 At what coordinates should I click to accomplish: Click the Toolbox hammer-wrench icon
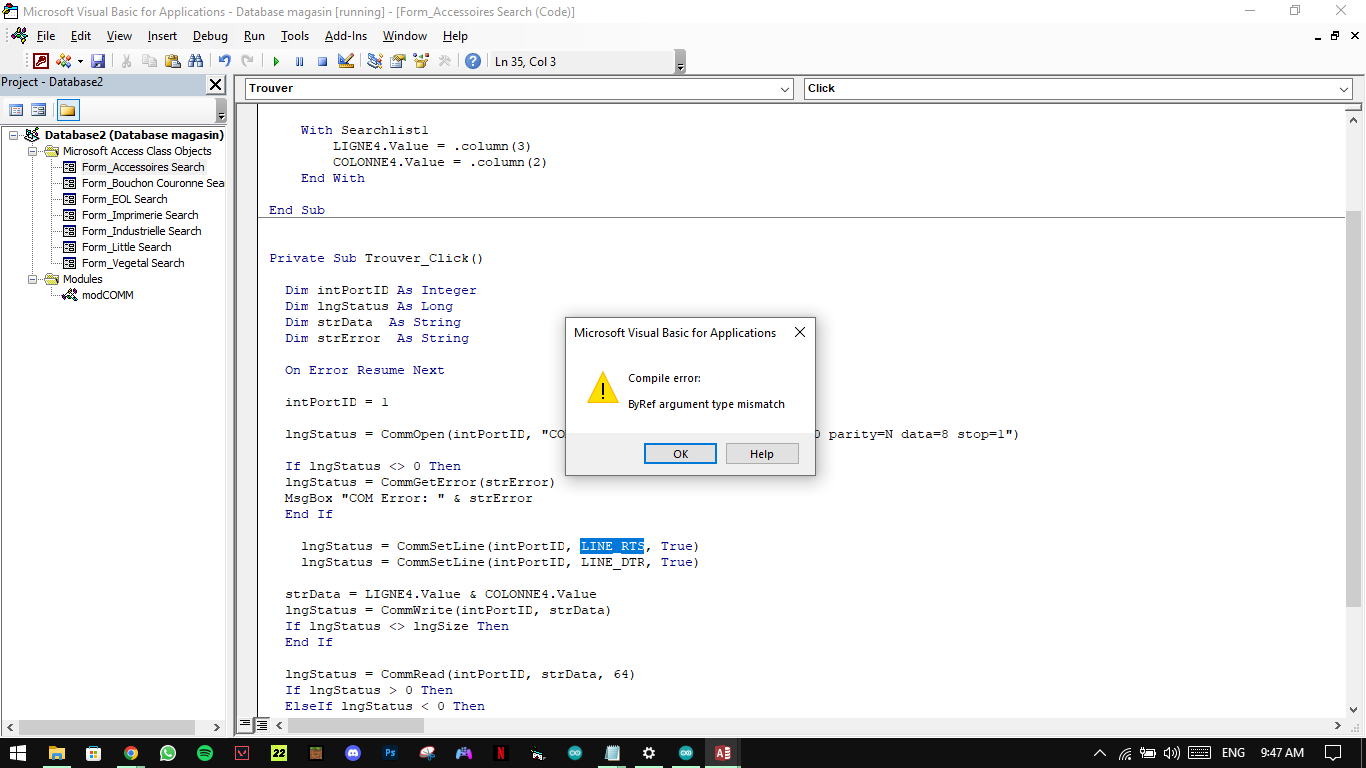coord(445,61)
